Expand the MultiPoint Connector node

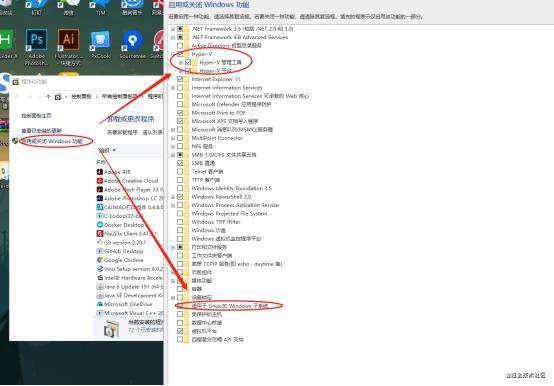(x=173, y=138)
